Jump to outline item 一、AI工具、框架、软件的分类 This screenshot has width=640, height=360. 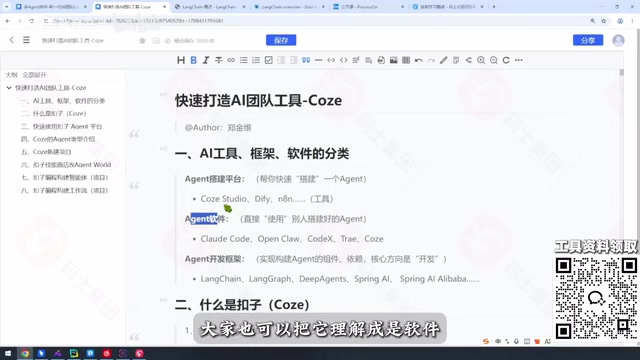coord(63,101)
